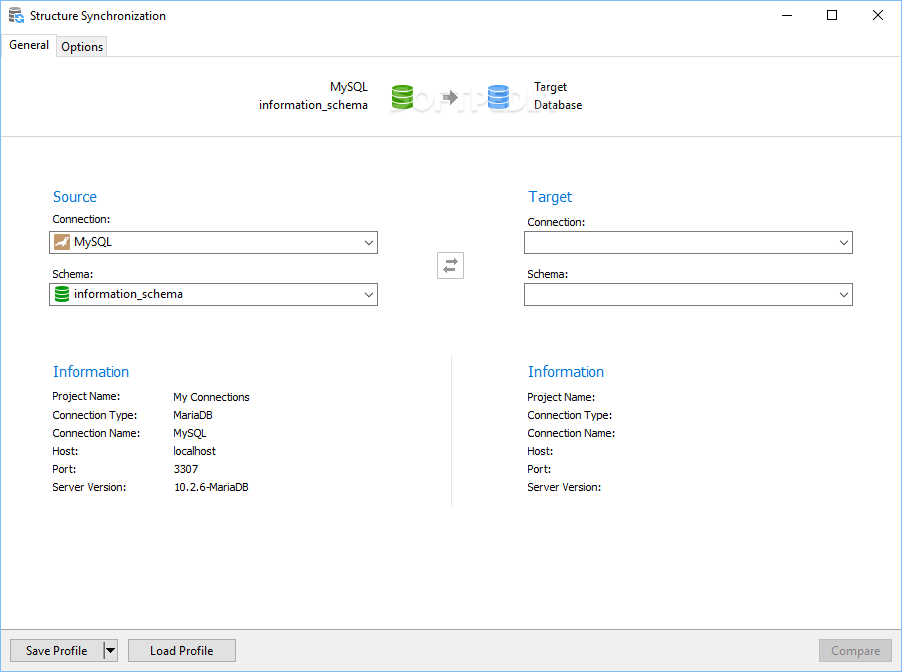Click the target Information heading
The width and height of the screenshot is (902, 672).
[x=566, y=372]
